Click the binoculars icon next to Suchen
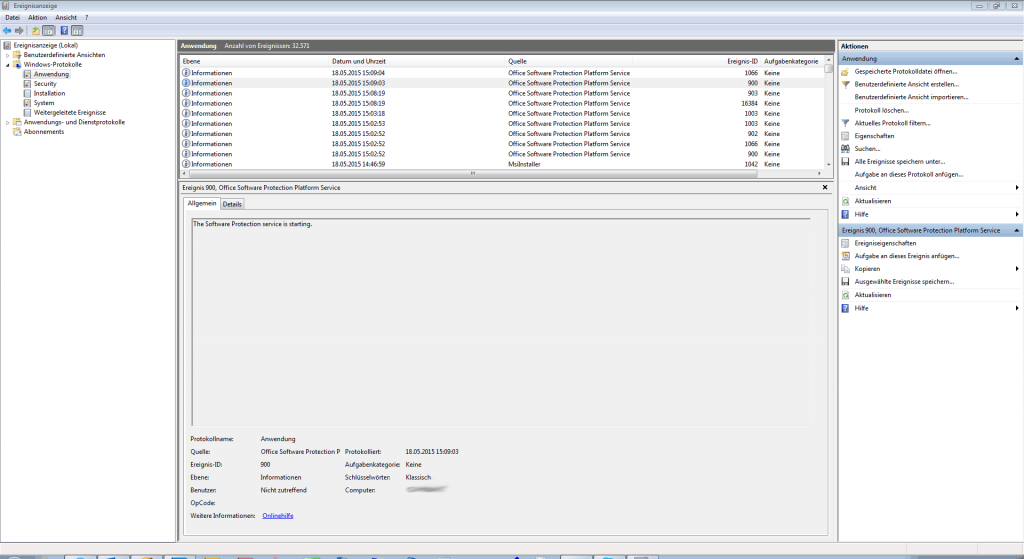 846,149
